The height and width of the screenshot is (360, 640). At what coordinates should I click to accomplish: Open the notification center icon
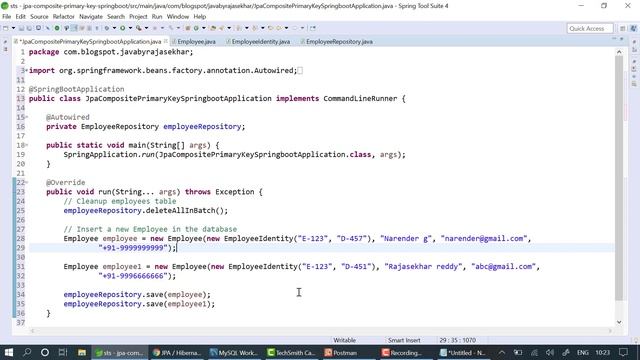click(623, 352)
